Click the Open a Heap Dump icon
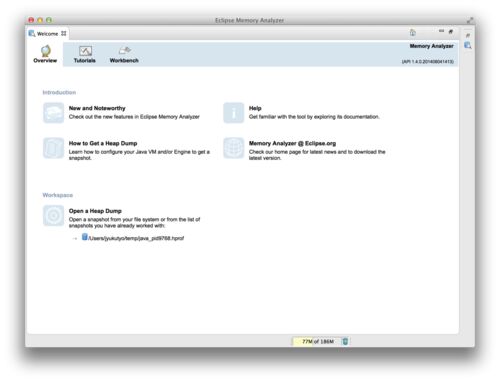 coord(53,215)
